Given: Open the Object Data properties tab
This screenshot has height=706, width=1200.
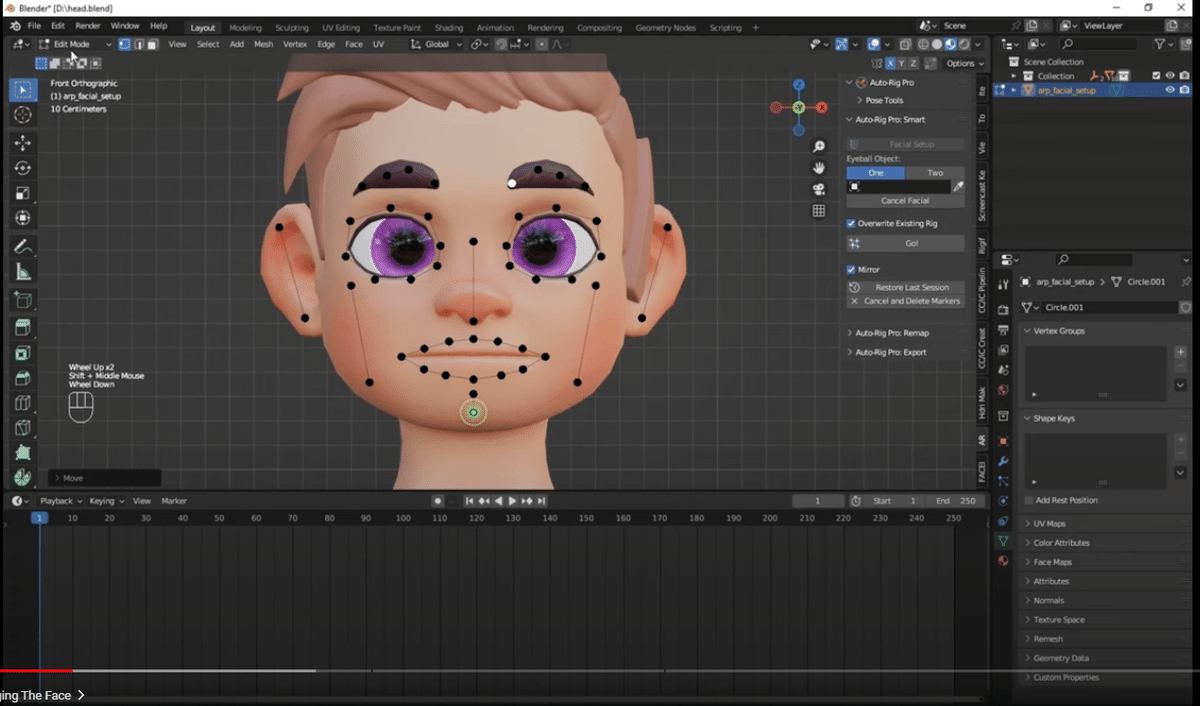Looking at the screenshot, I should pyautogui.click(x=1003, y=540).
